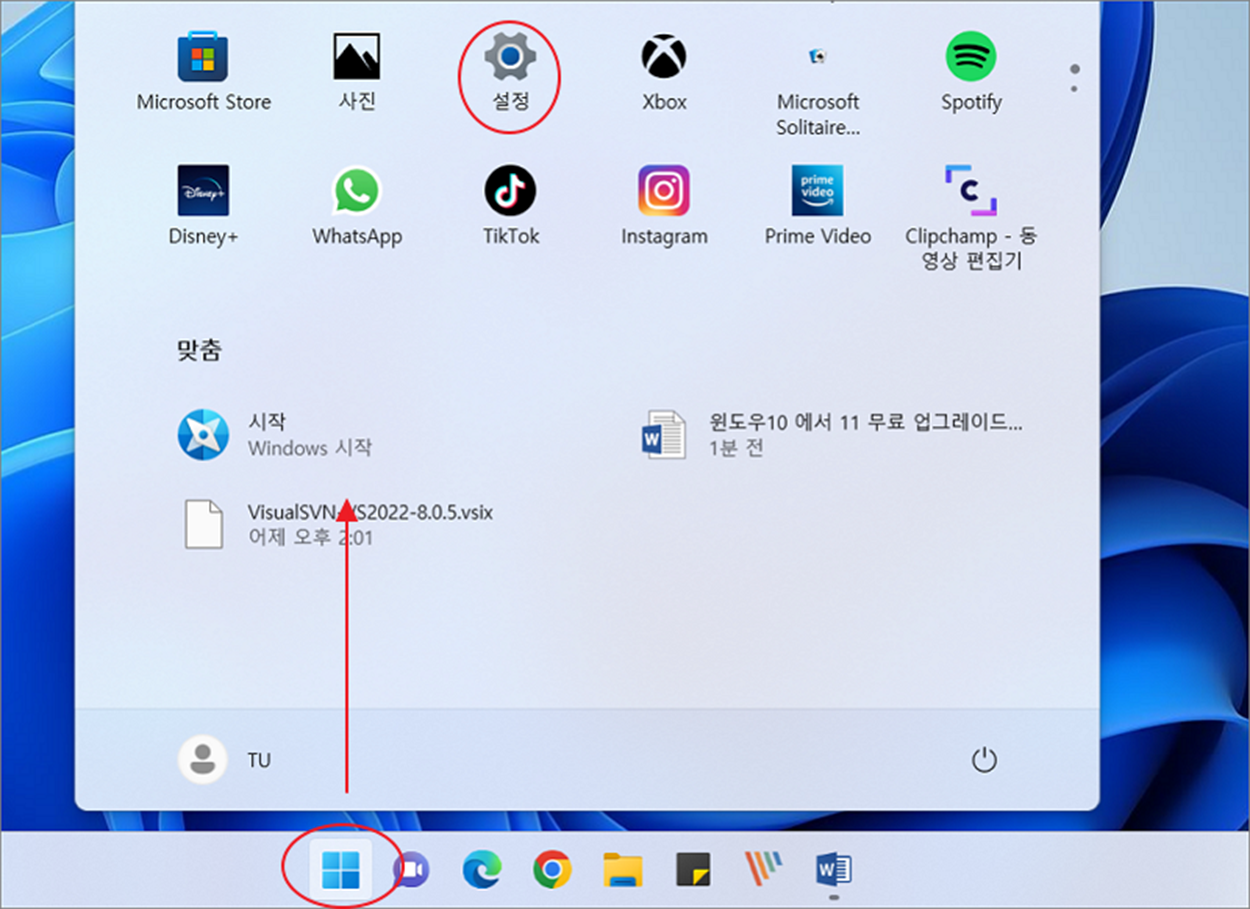Launch WhatsApp from pinned apps
Screen dimensions: 1250x909
357,206
